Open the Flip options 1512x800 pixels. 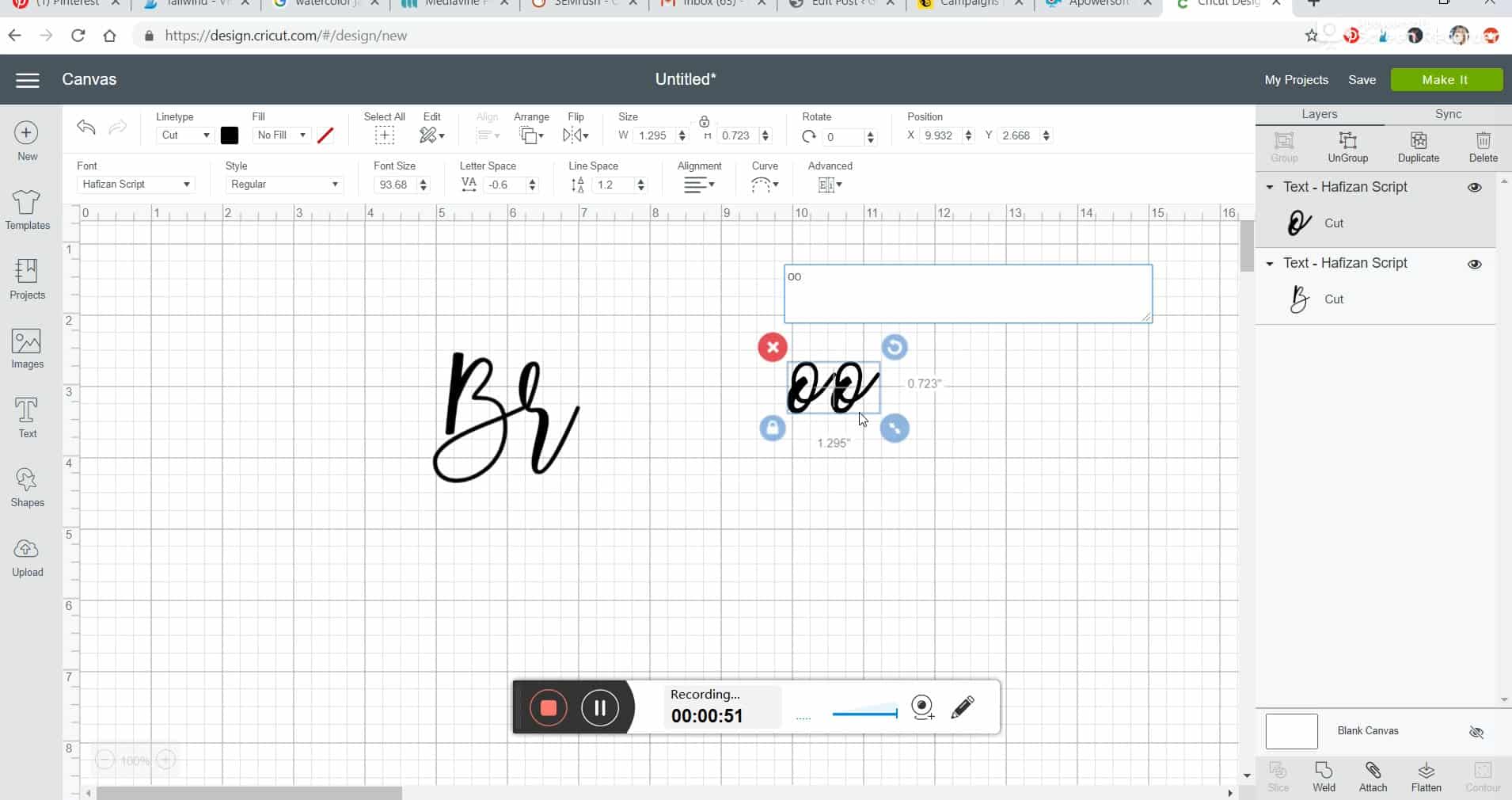576,135
